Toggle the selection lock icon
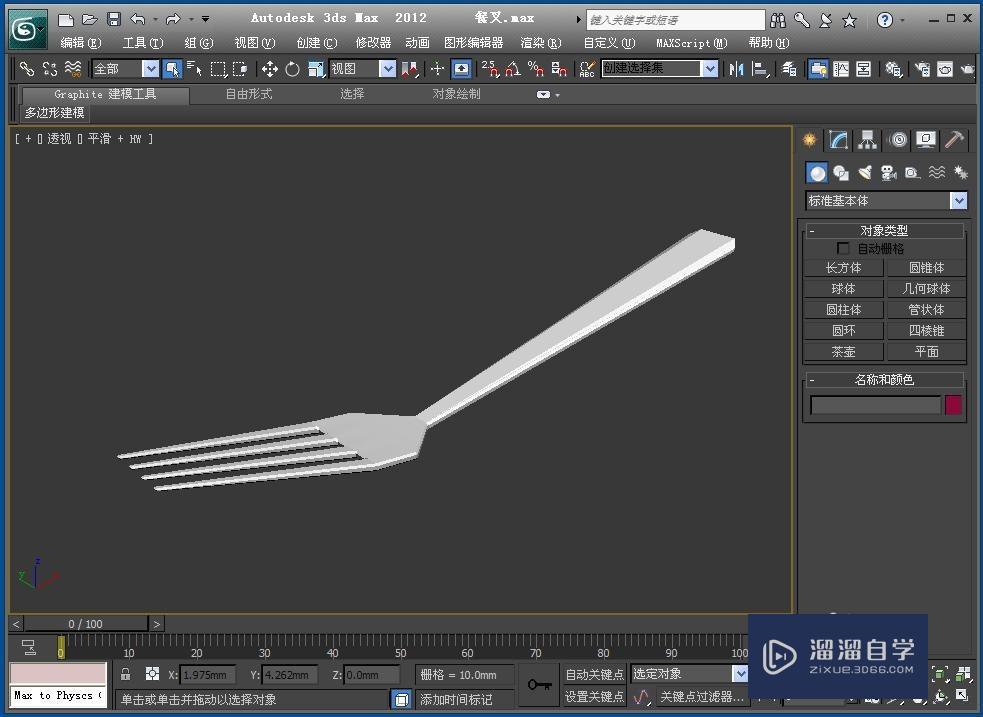The image size is (983, 717). (126, 674)
